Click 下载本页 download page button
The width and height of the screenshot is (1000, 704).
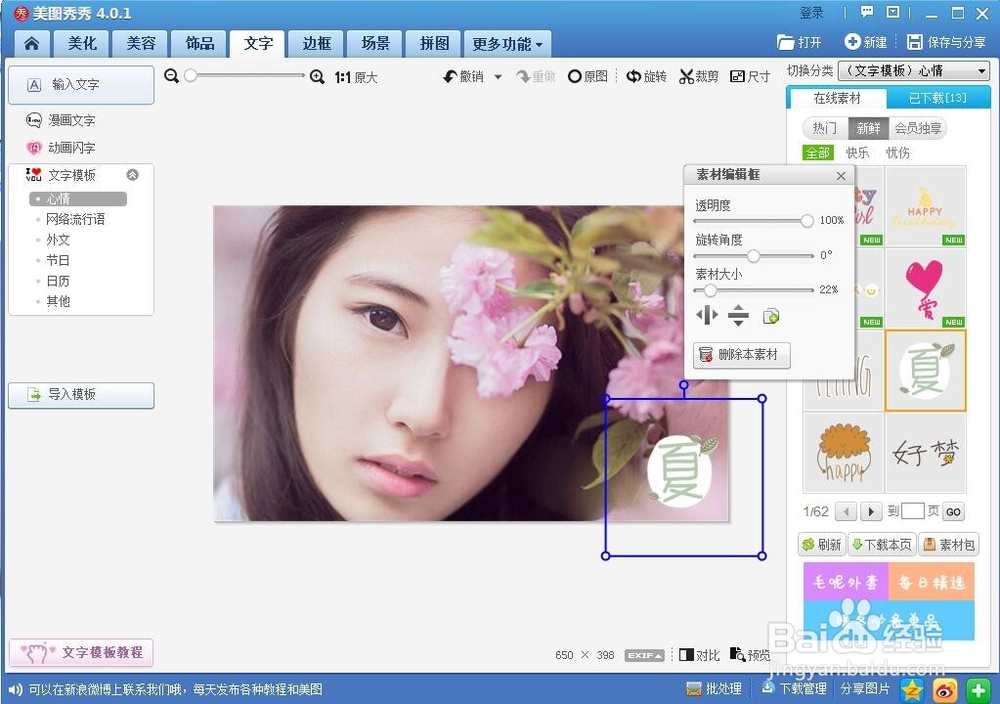point(882,545)
